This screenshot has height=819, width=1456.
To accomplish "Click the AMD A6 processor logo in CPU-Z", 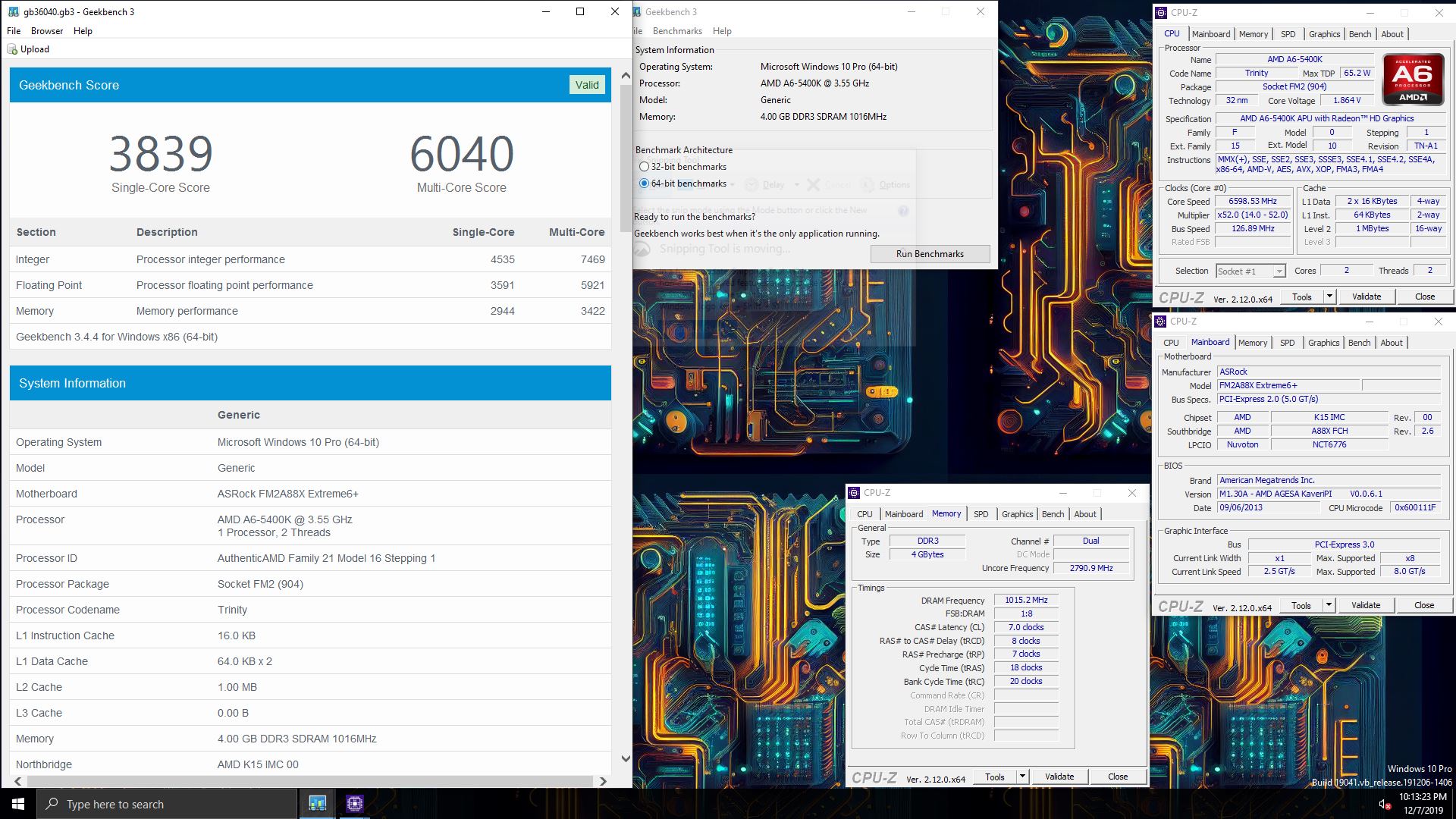I will (1412, 79).
